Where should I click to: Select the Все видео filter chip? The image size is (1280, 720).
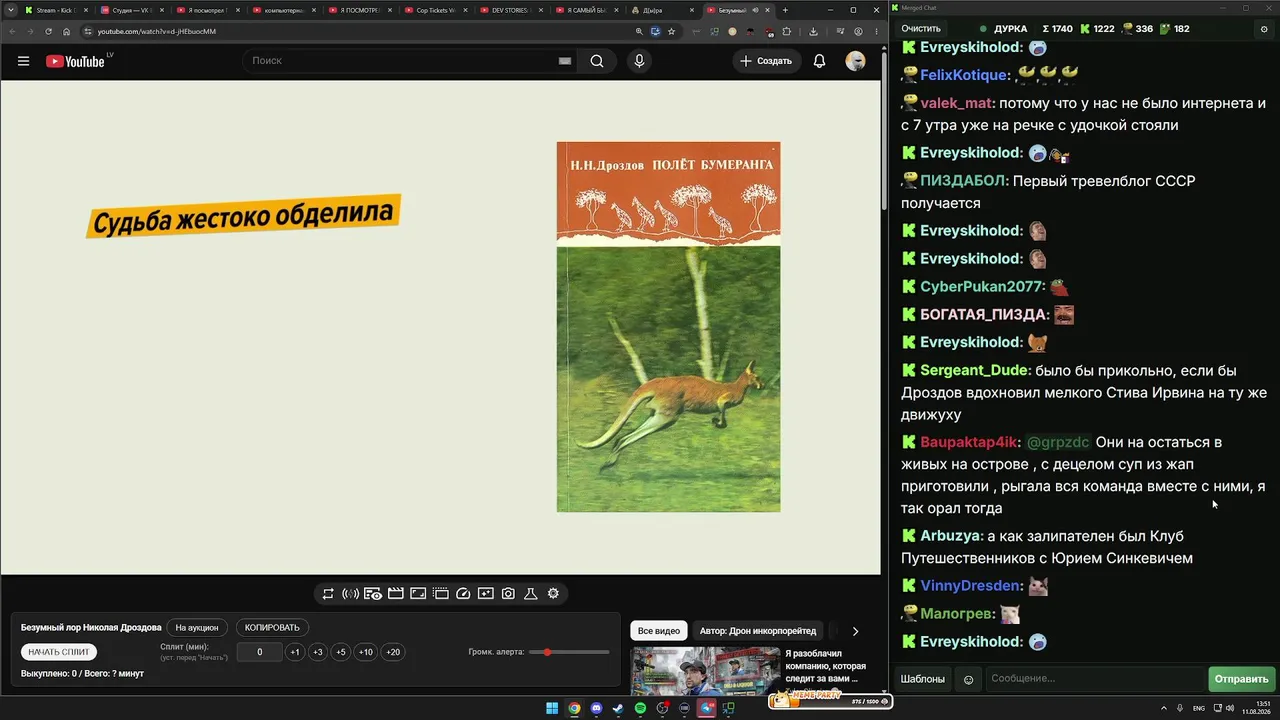(x=659, y=631)
